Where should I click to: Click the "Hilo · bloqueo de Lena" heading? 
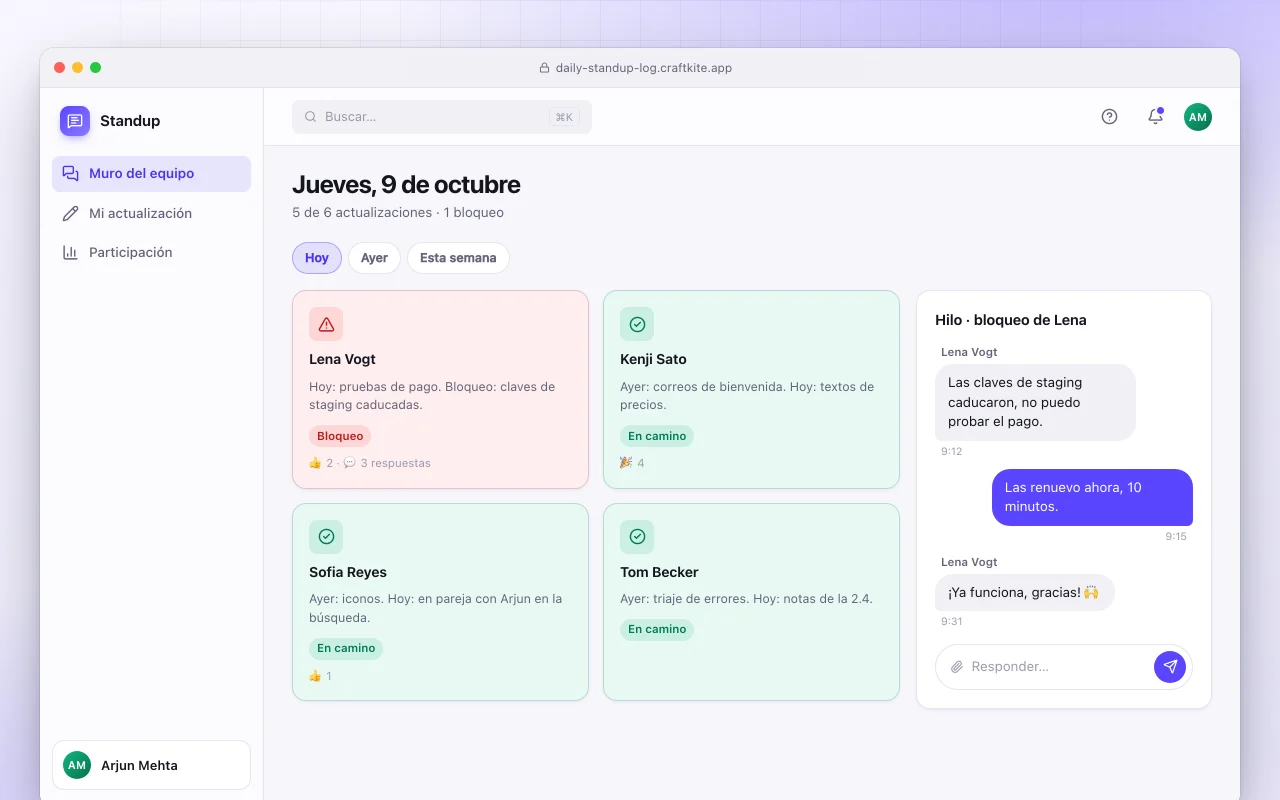point(1011,320)
